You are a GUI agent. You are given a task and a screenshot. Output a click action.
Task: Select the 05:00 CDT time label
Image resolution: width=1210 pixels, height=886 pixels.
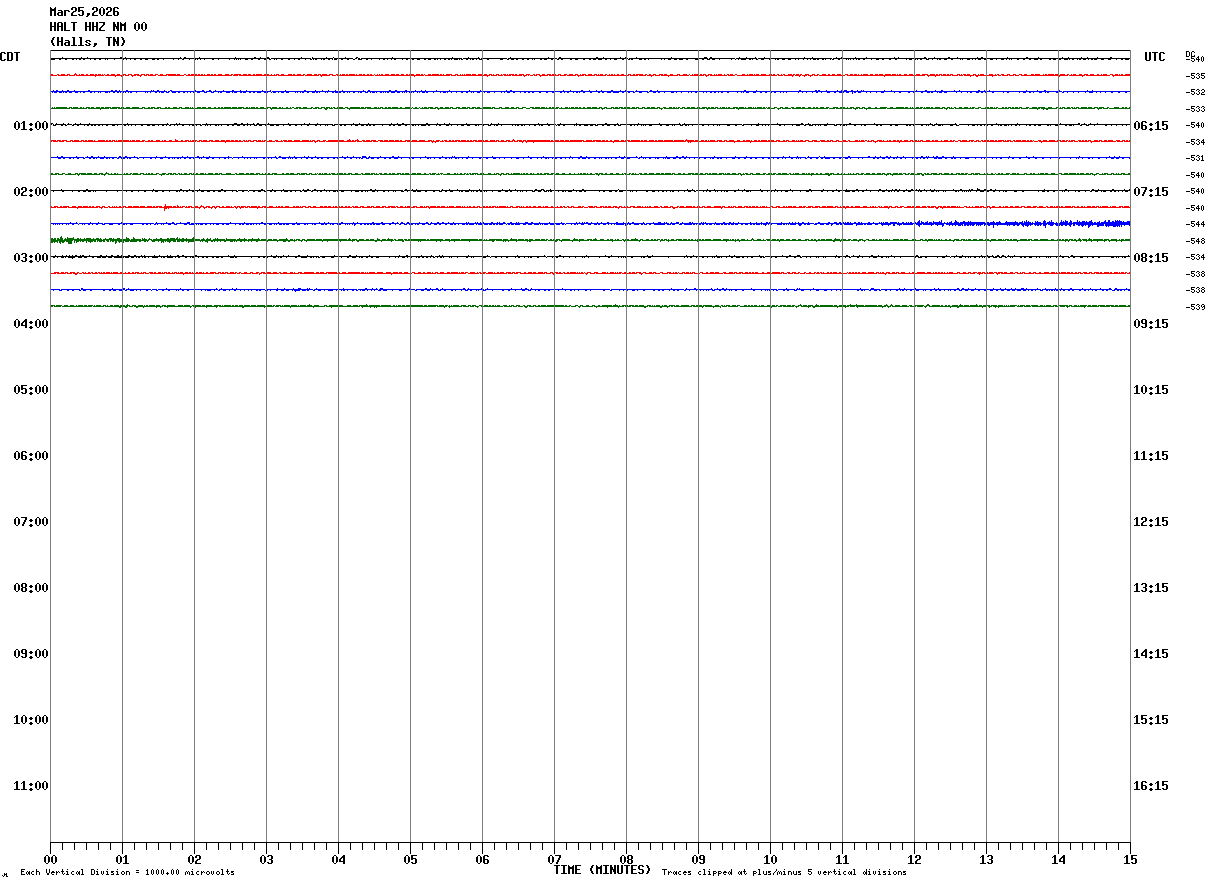pyautogui.click(x=31, y=390)
